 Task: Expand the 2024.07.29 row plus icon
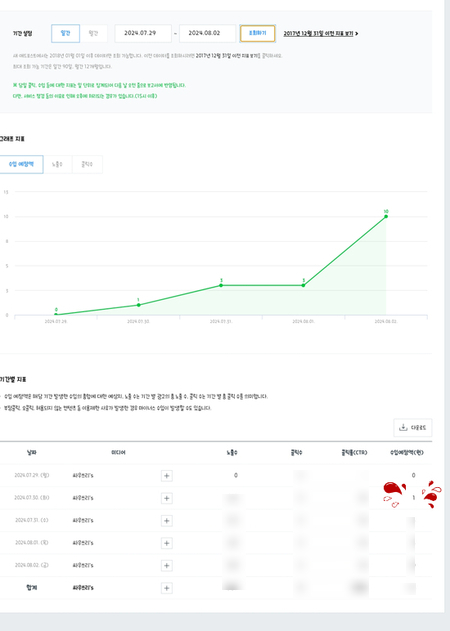click(167, 476)
